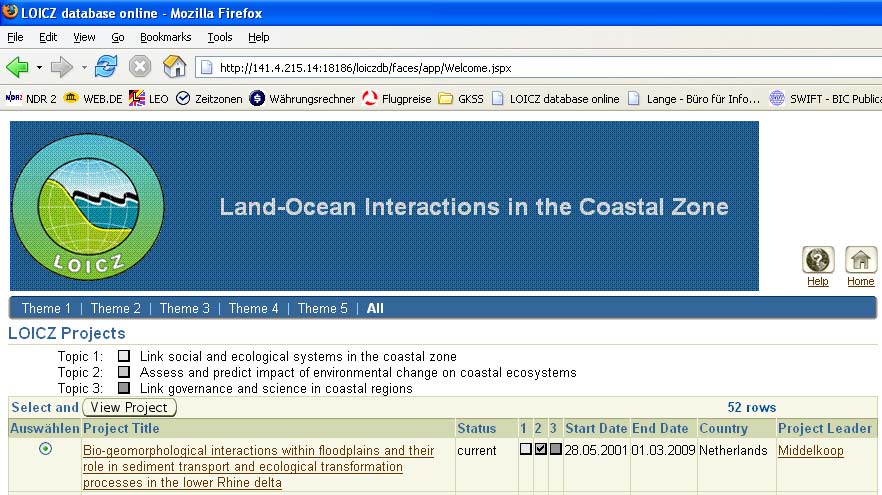Toggle the checked Topic 2 checkbox in row
The image size is (882, 495).
point(541,450)
